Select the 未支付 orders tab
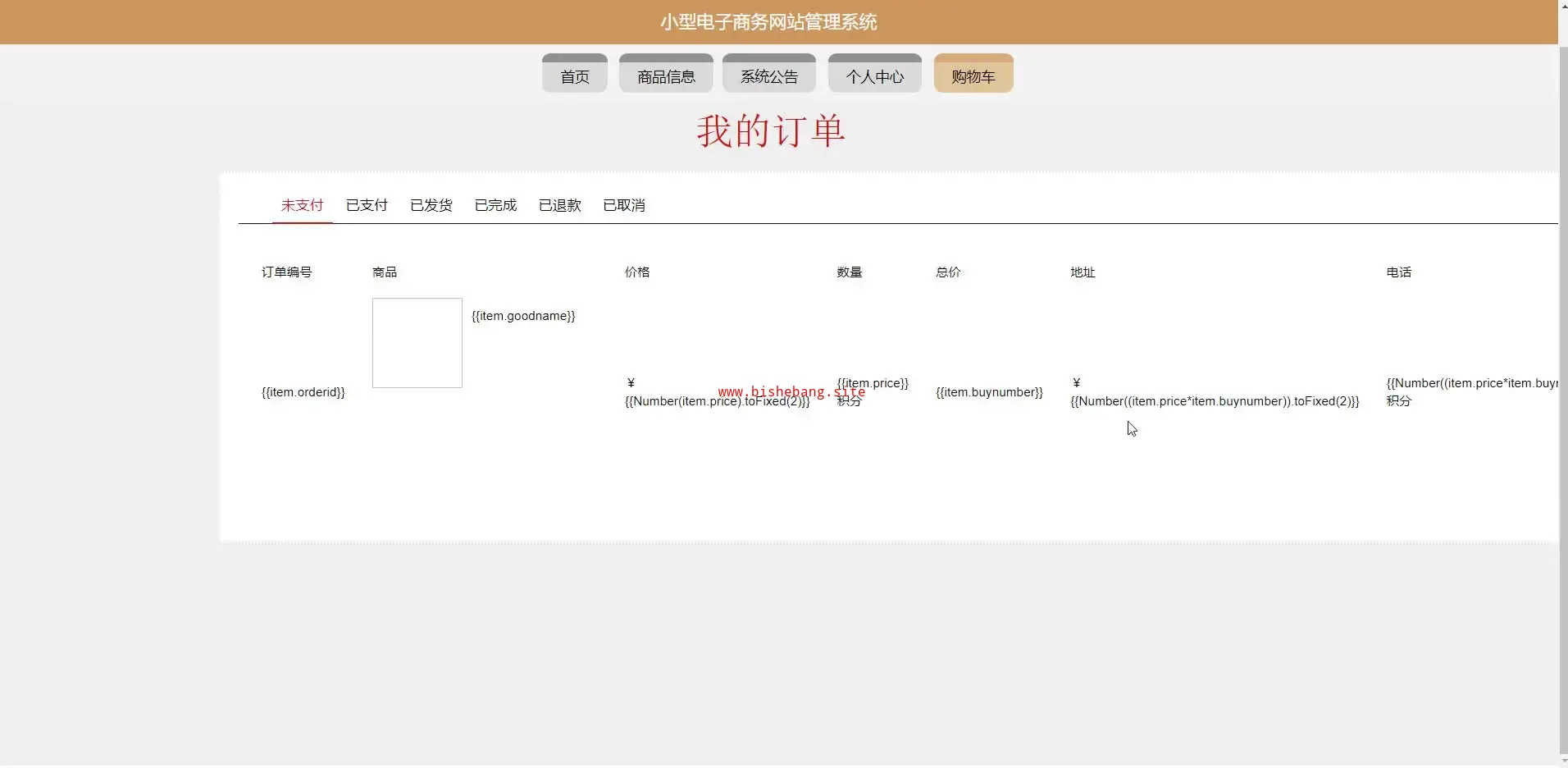 point(302,205)
